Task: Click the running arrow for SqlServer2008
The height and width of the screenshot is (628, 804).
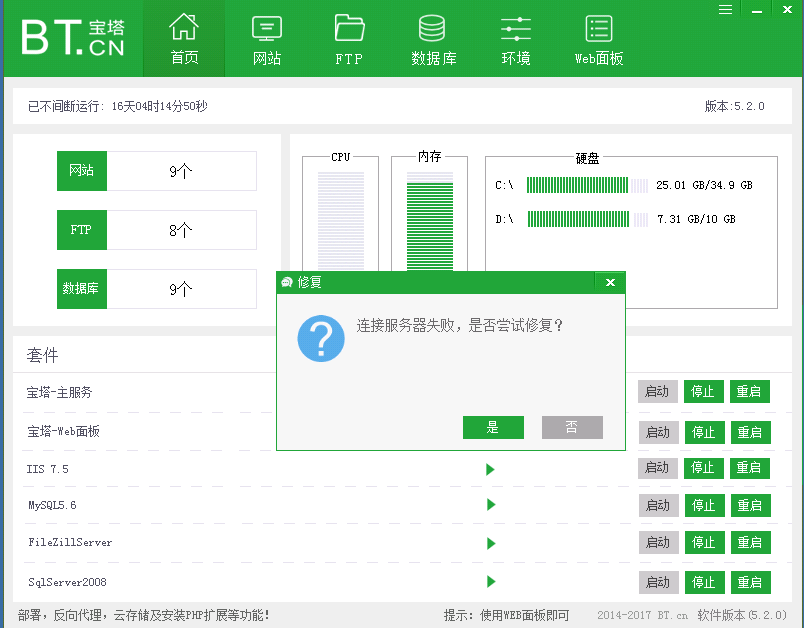Action: click(x=491, y=581)
